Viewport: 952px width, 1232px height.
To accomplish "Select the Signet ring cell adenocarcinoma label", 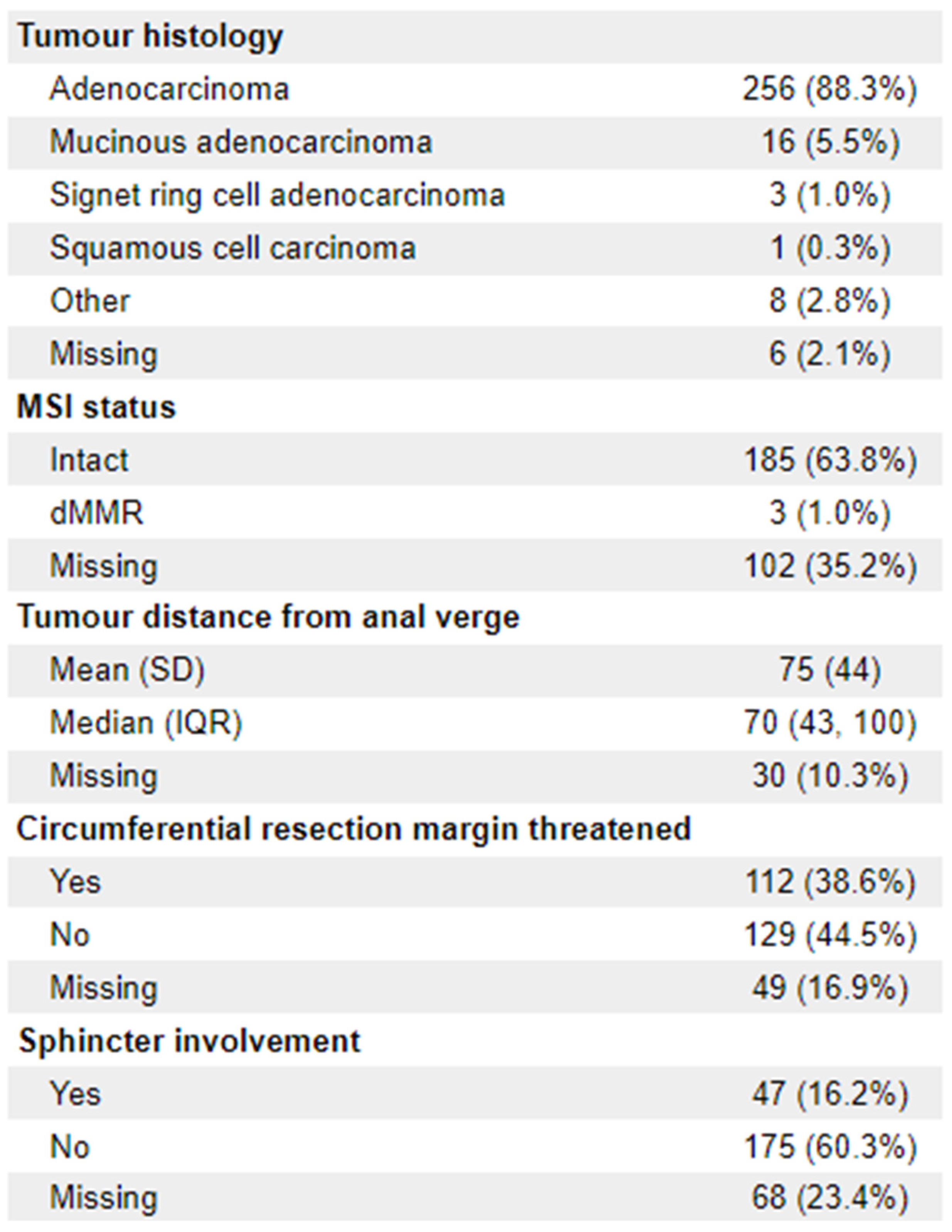I will (x=277, y=195).
